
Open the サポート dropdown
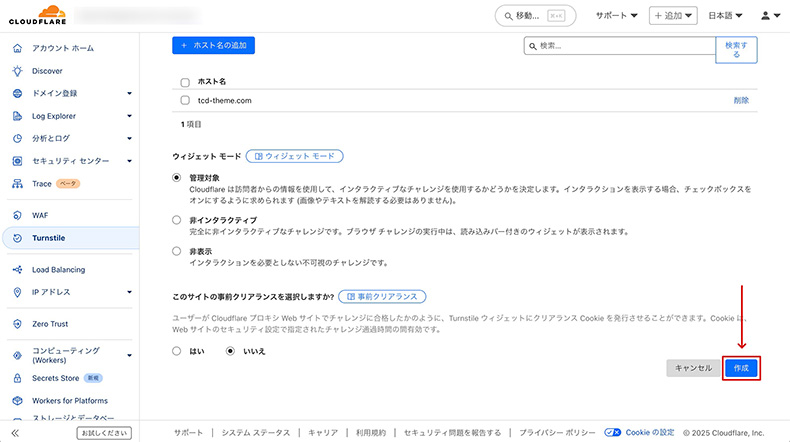616,16
